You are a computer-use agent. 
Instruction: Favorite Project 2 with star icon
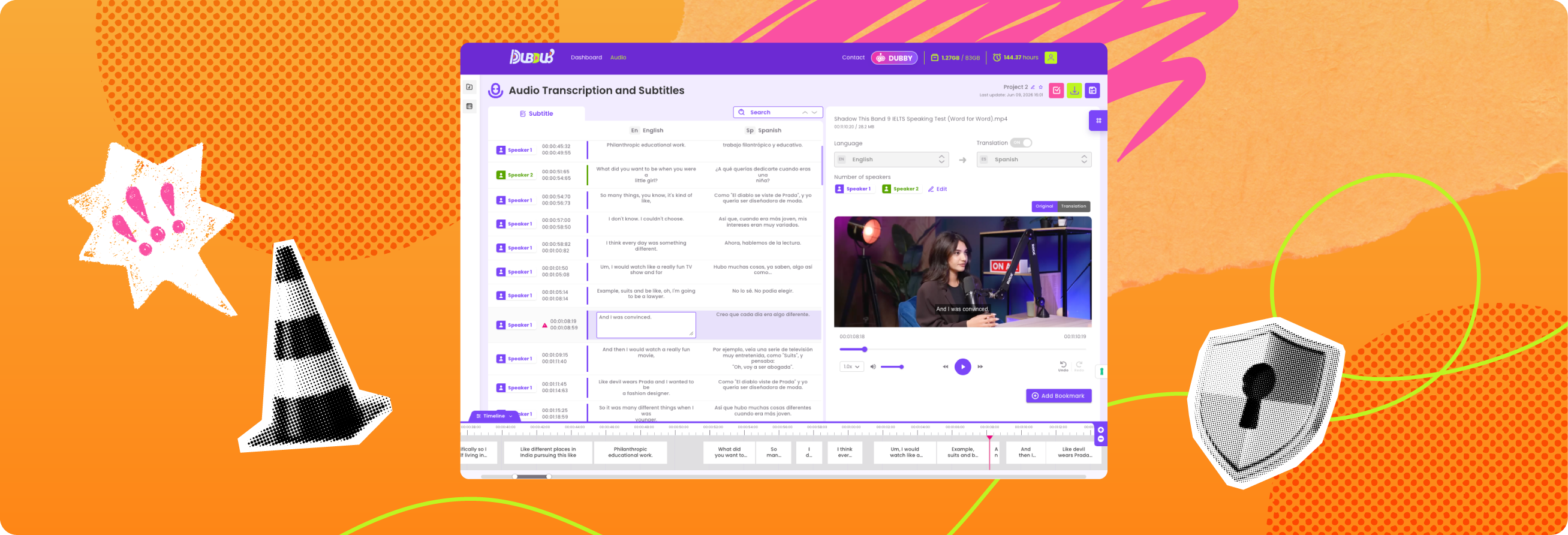[x=1041, y=87]
